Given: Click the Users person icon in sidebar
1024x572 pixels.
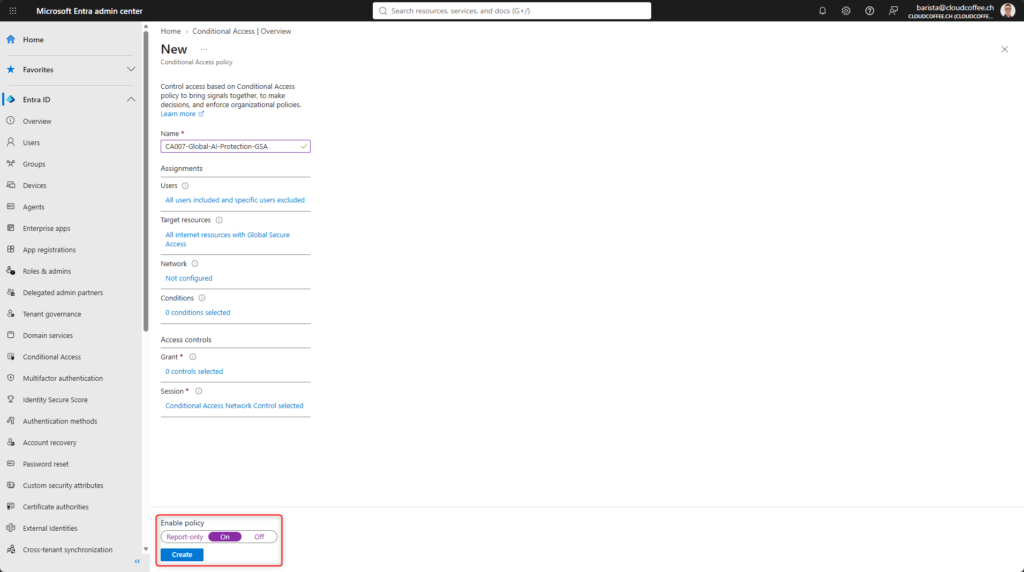Looking at the screenshot, I should pyautogui.click(x=10, y=142).
